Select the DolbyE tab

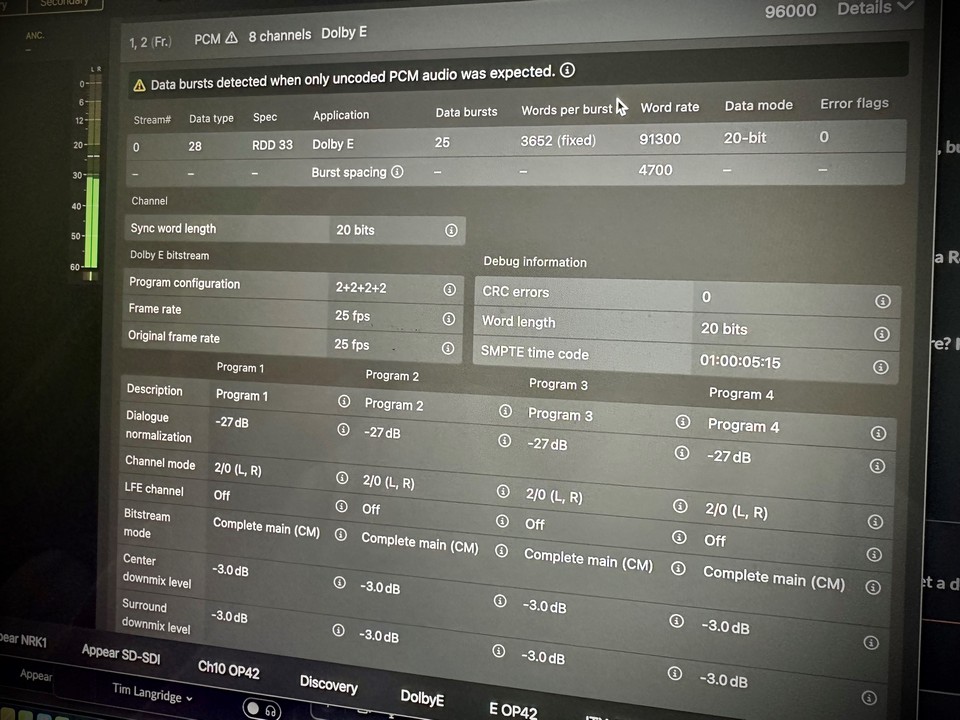tap(422, 697)
